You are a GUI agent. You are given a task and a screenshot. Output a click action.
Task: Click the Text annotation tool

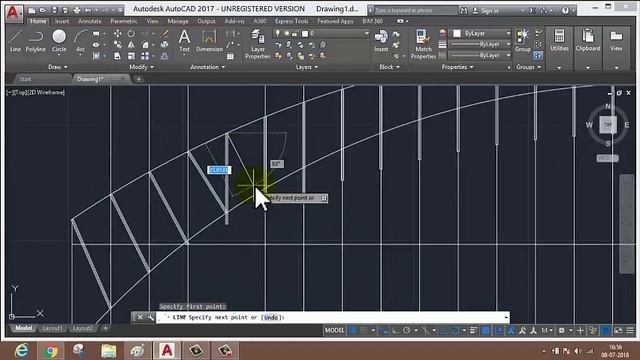coord(184,41)
